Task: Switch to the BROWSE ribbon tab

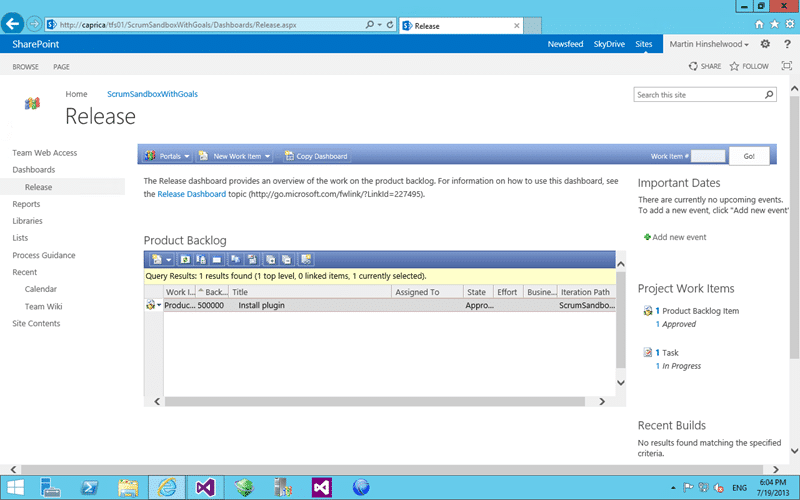Action: click(26, 67)
